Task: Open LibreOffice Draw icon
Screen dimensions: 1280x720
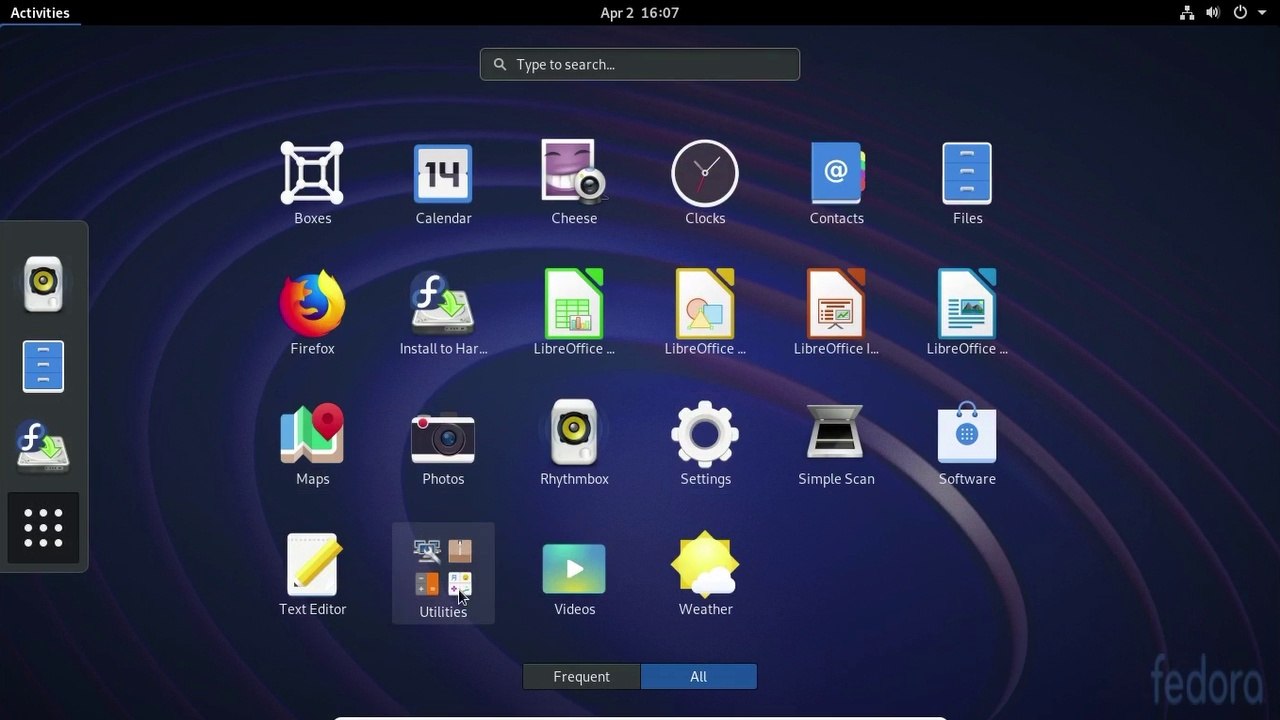Action: [705, 304]
